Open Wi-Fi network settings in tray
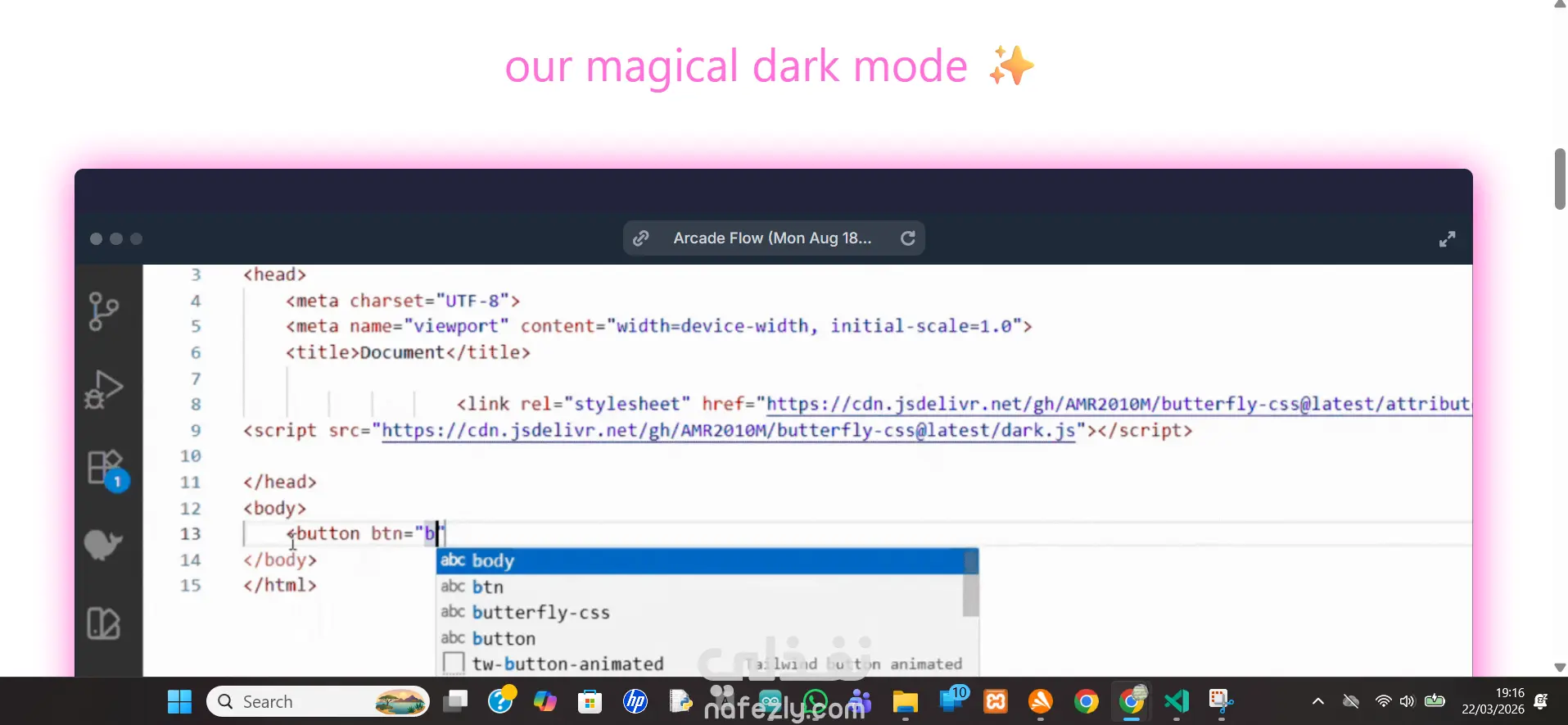The image size is (1568, 725). coord(1384,701)
